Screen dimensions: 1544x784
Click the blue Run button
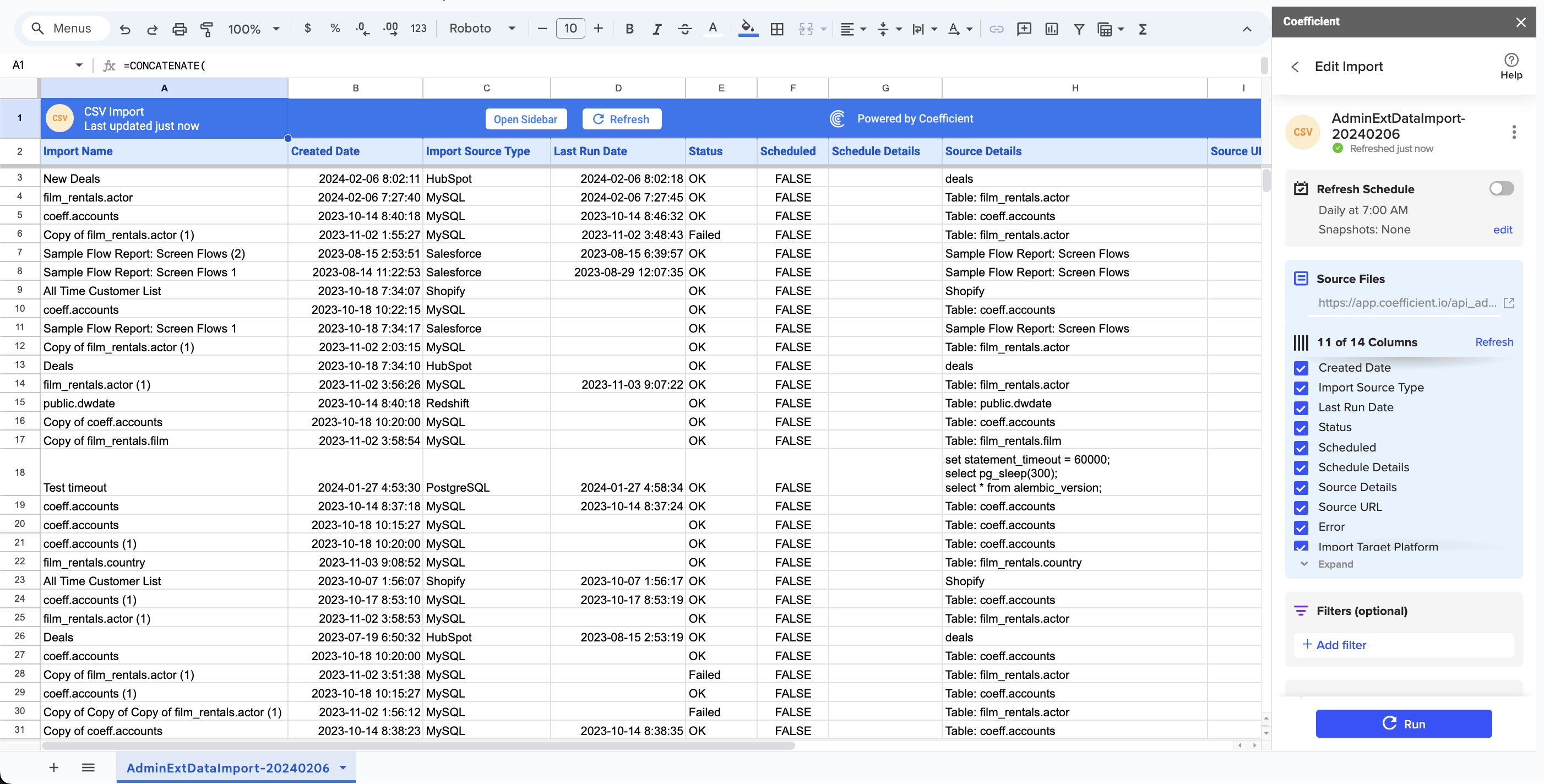(1403, 723)
